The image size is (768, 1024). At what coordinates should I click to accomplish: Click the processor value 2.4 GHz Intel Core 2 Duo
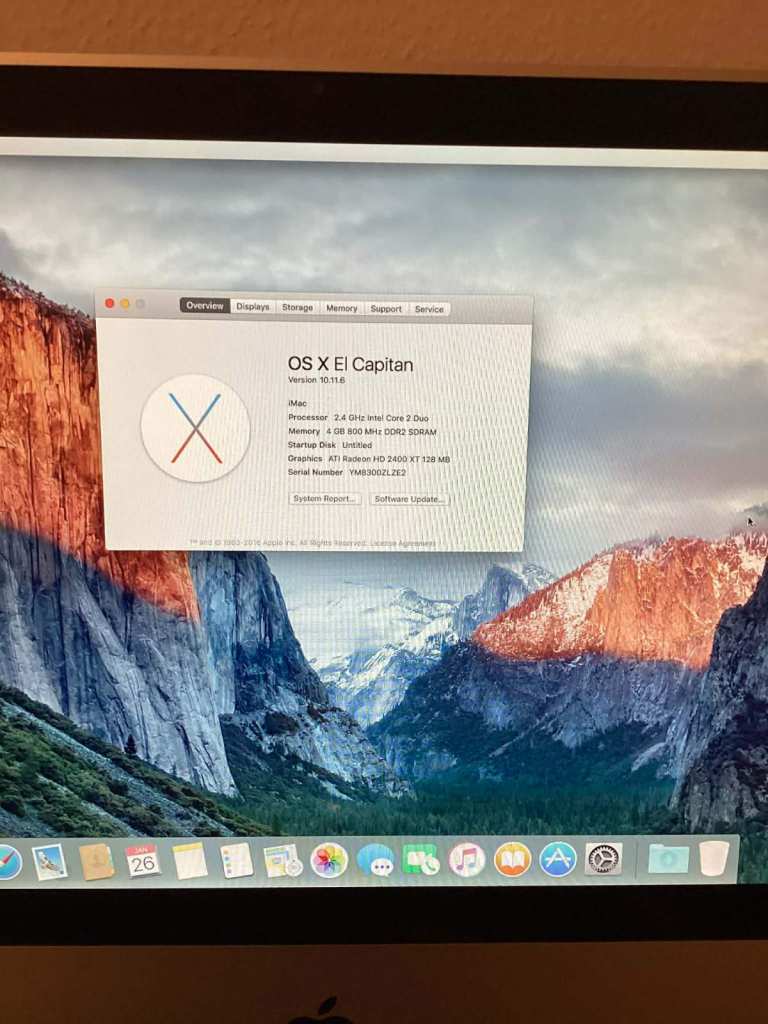[x=381, y=418]
